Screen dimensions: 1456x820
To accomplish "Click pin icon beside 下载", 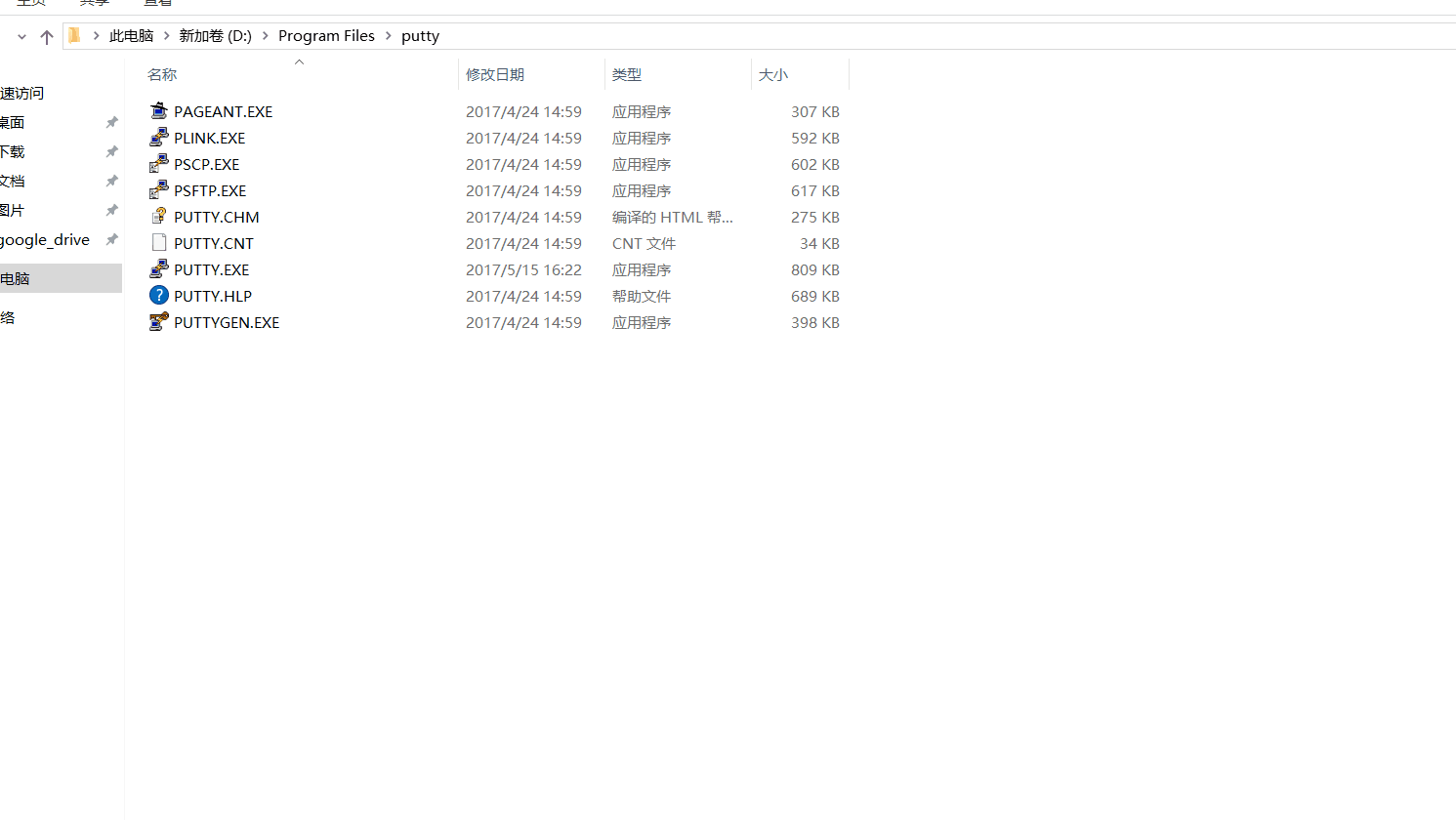I will pos(111,151).
